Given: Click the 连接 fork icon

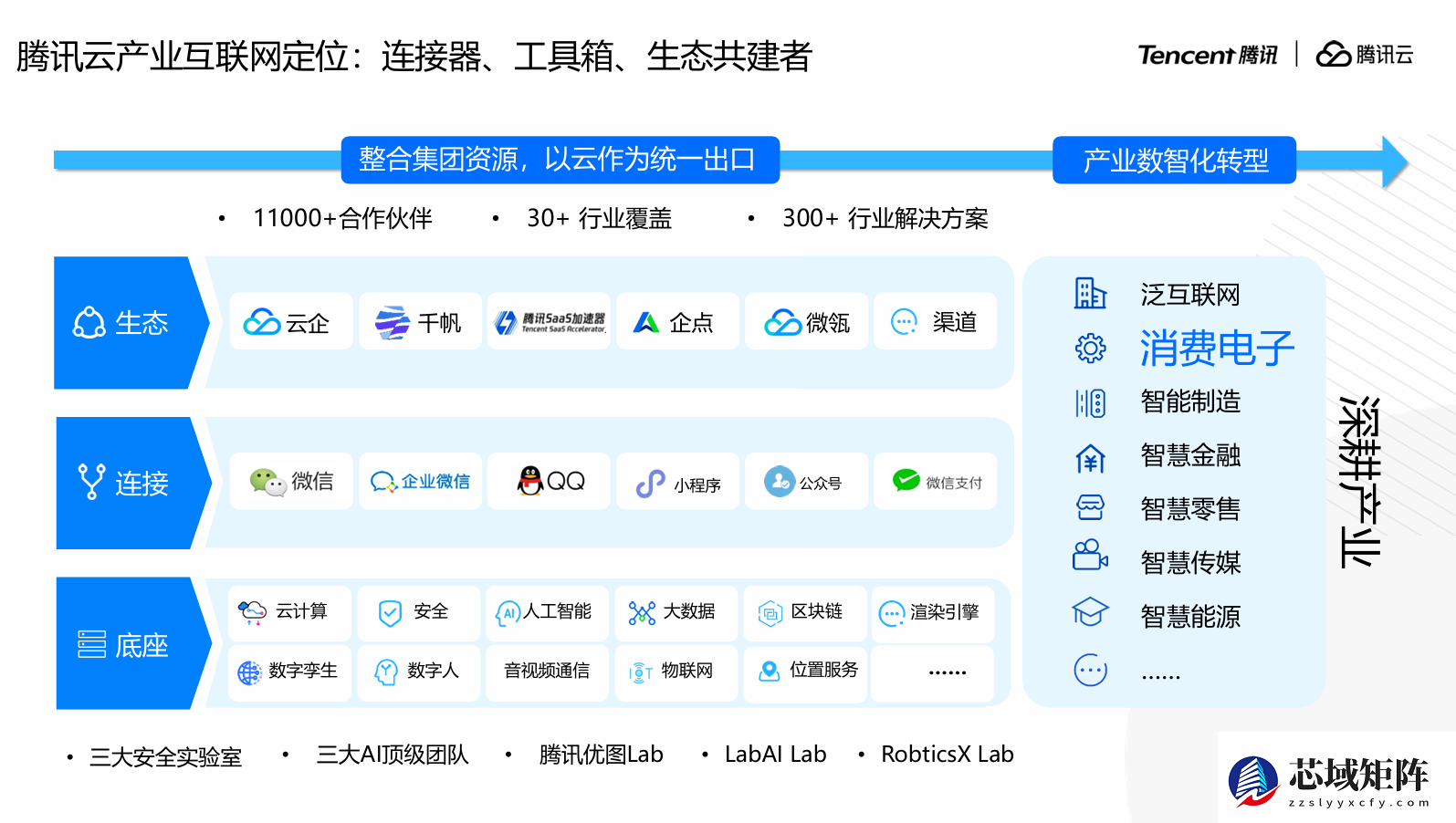Looking at the screenshot, I should point(91,481).
